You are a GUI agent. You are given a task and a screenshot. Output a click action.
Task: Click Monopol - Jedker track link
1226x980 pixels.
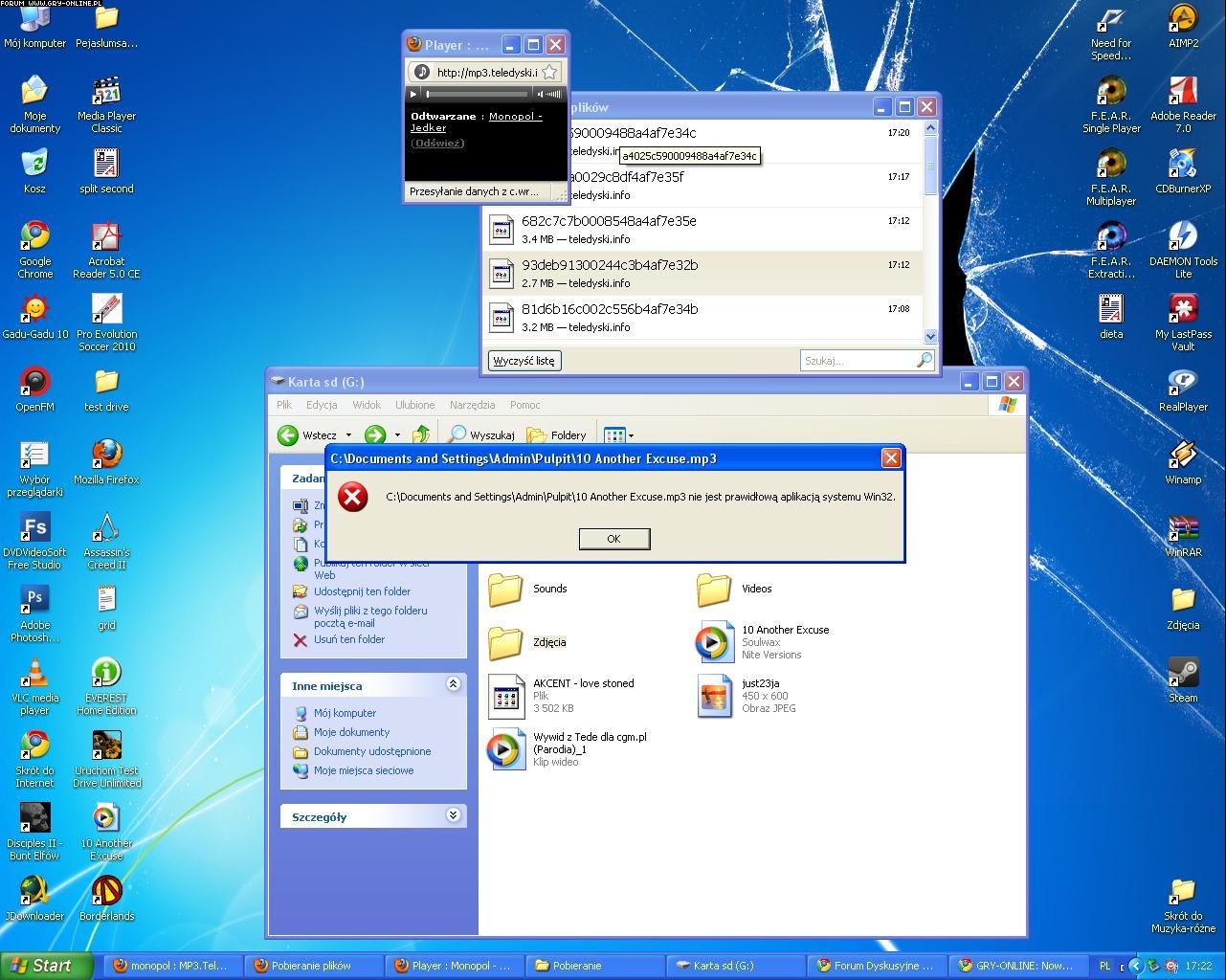pos(477,122)
